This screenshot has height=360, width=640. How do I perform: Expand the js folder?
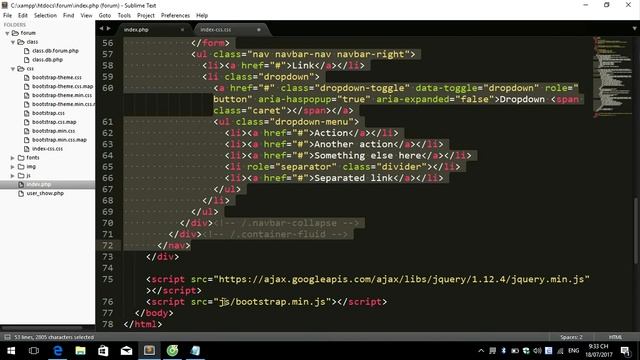click(13, 176)
